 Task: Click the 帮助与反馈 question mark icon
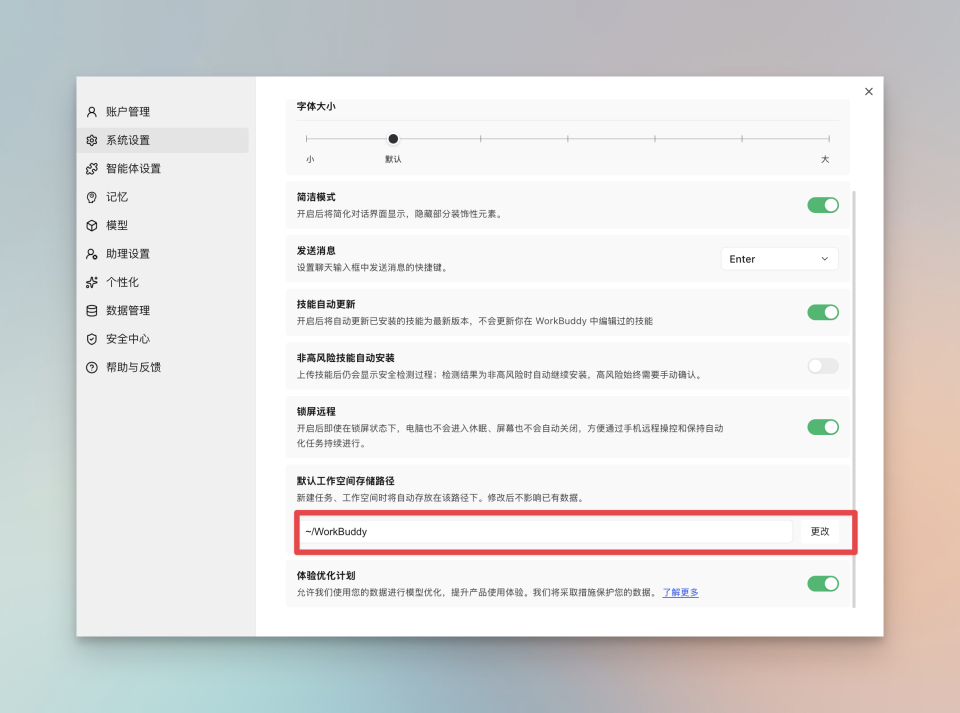tap(92, 367)
